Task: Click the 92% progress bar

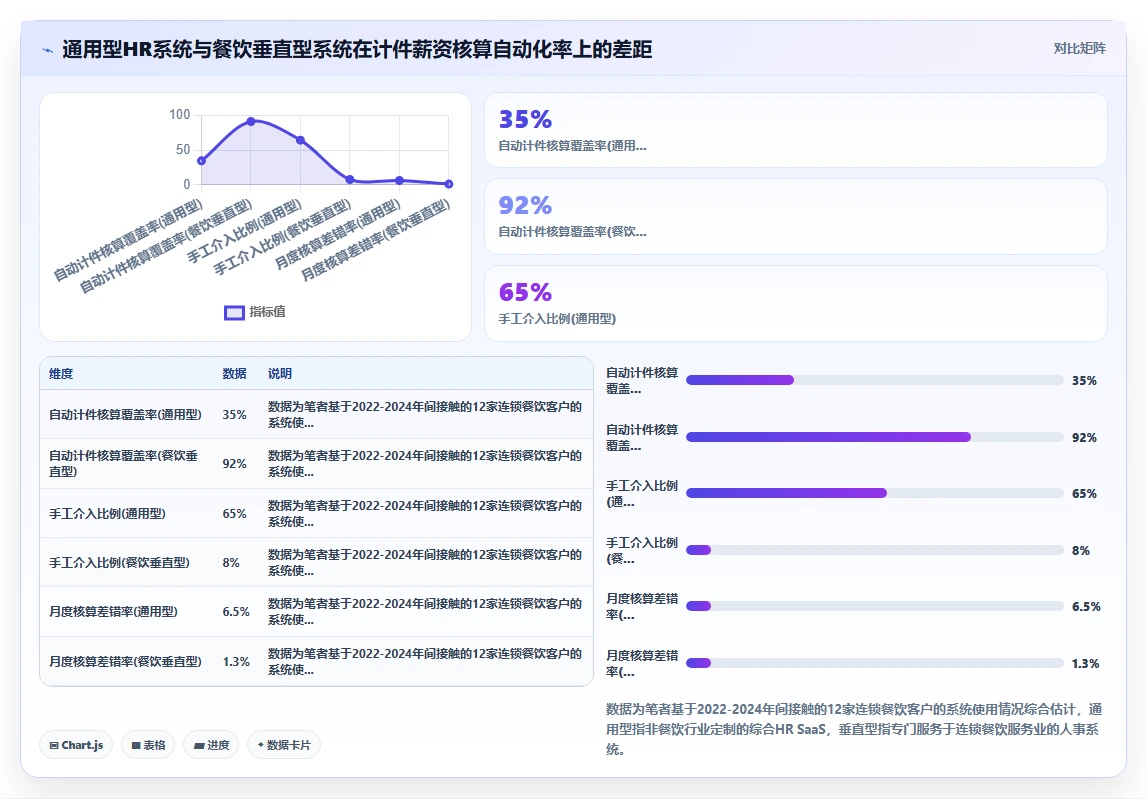Action: pyautogui.click(x=874, y=437)
